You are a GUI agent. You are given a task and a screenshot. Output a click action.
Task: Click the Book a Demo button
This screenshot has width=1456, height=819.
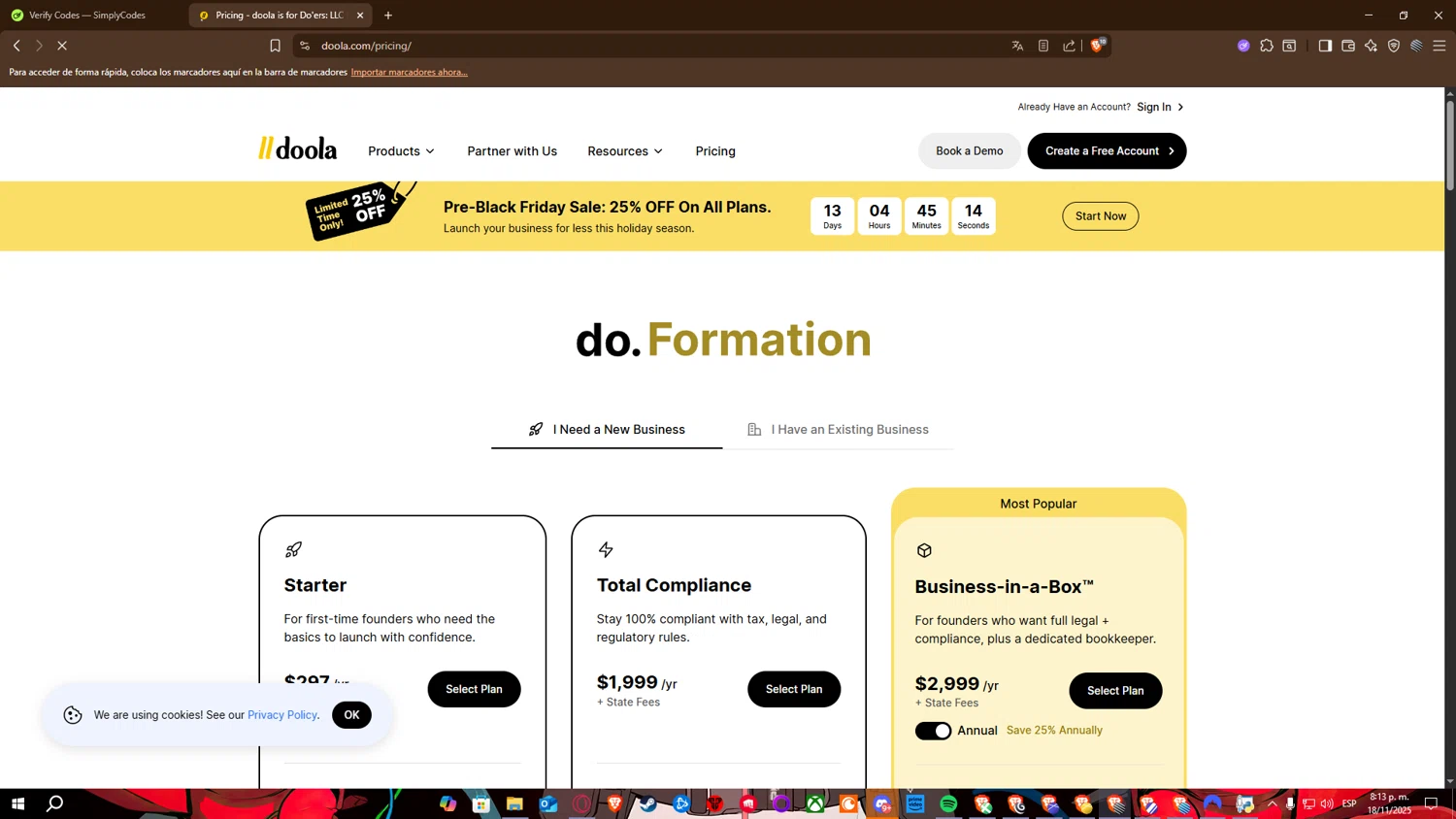969,151
